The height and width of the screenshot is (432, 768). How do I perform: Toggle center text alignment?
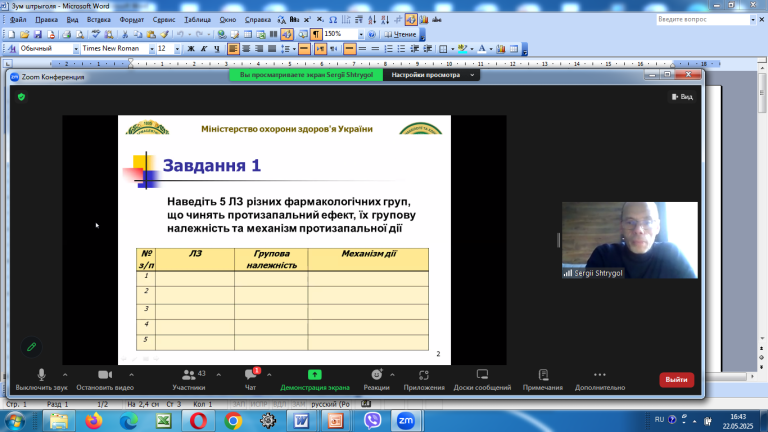[246, 48]
